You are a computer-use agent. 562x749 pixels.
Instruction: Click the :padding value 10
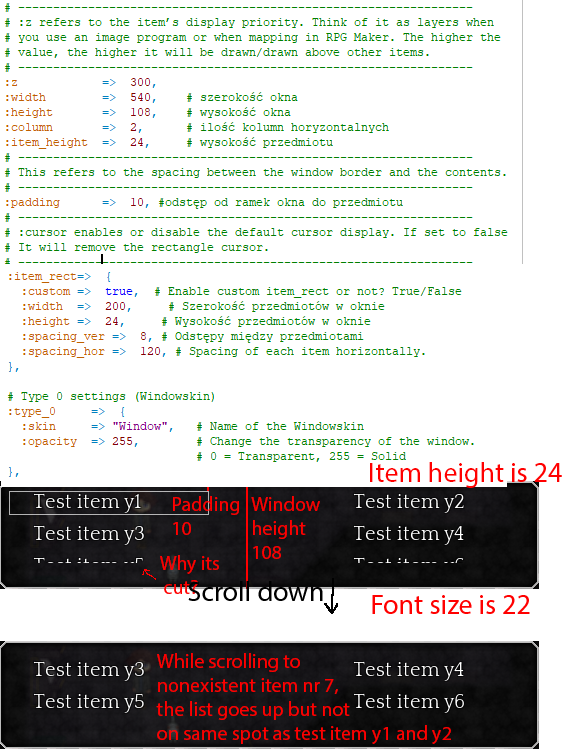point(137,203)
